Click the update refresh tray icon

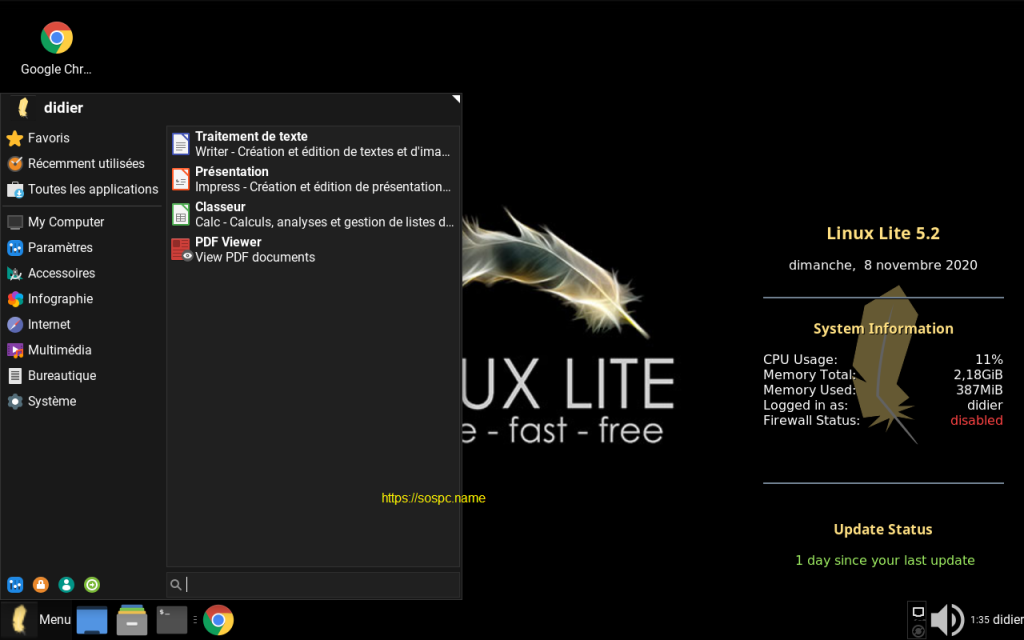(x=918, y=631)
